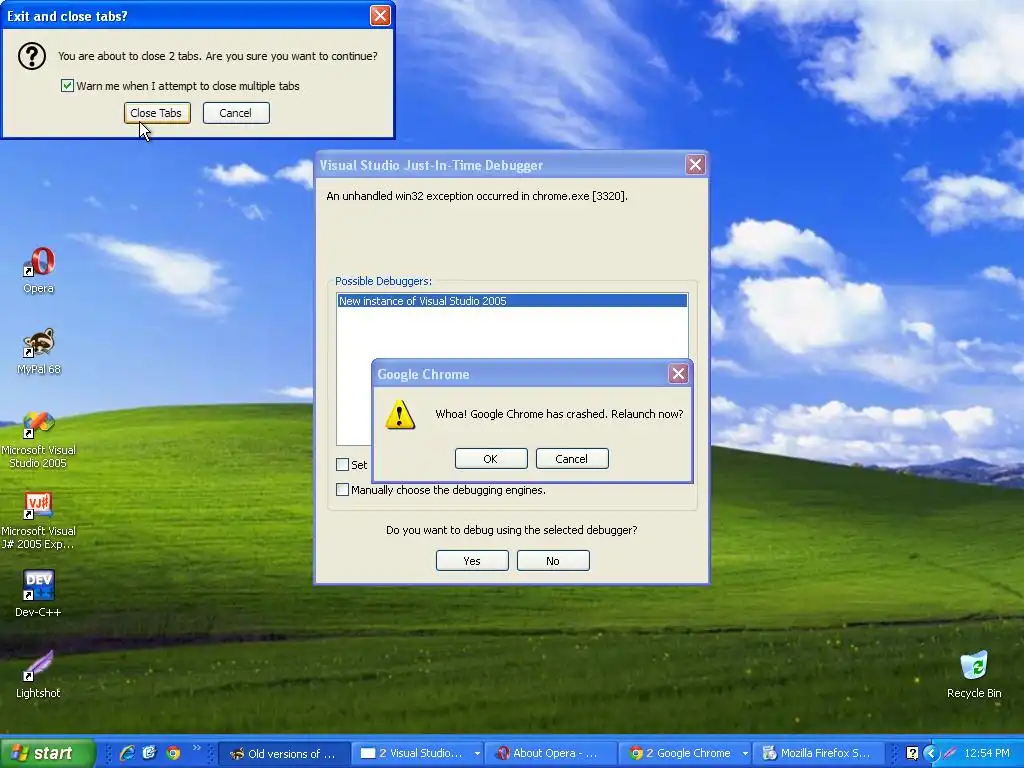Launch Google Chrome from Quick Launch
The height and width of the screenshot is (768, 1024).
[x=173, y=753]
